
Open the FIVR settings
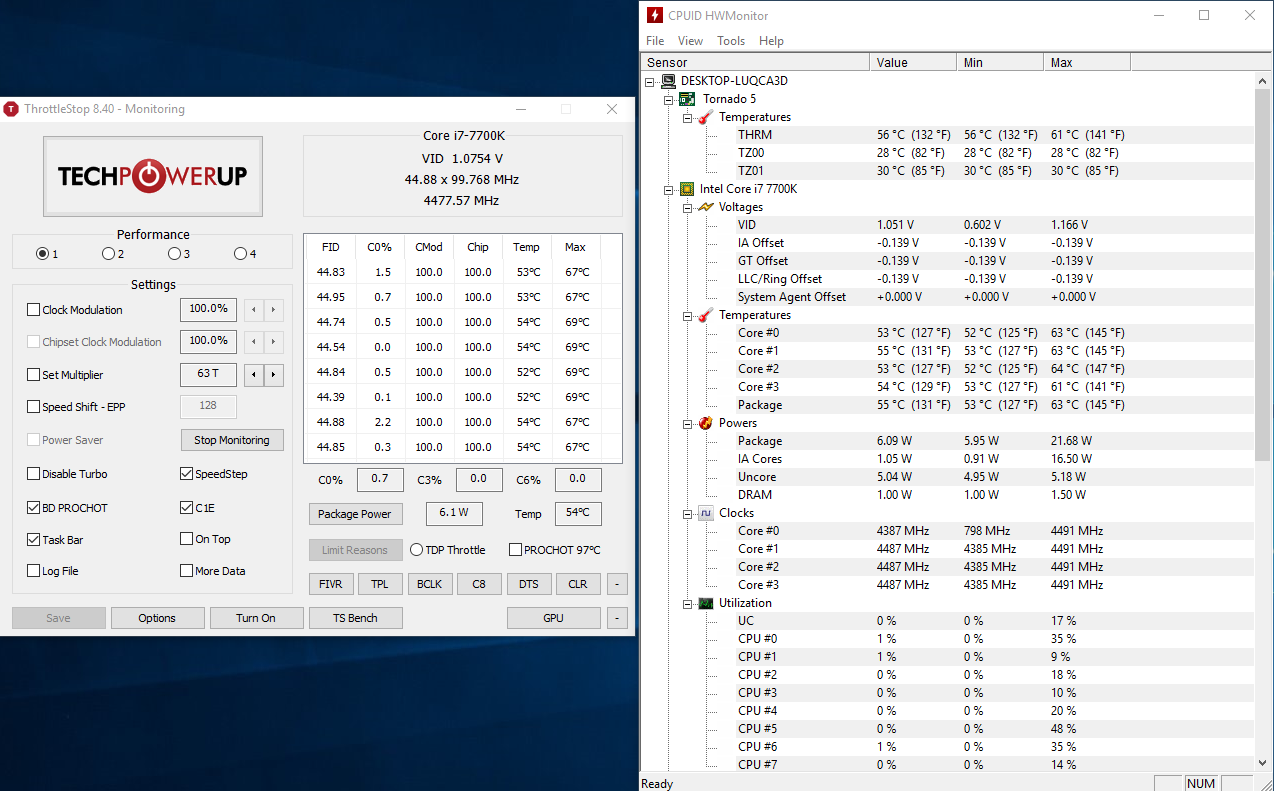click(x=330, y=584)
